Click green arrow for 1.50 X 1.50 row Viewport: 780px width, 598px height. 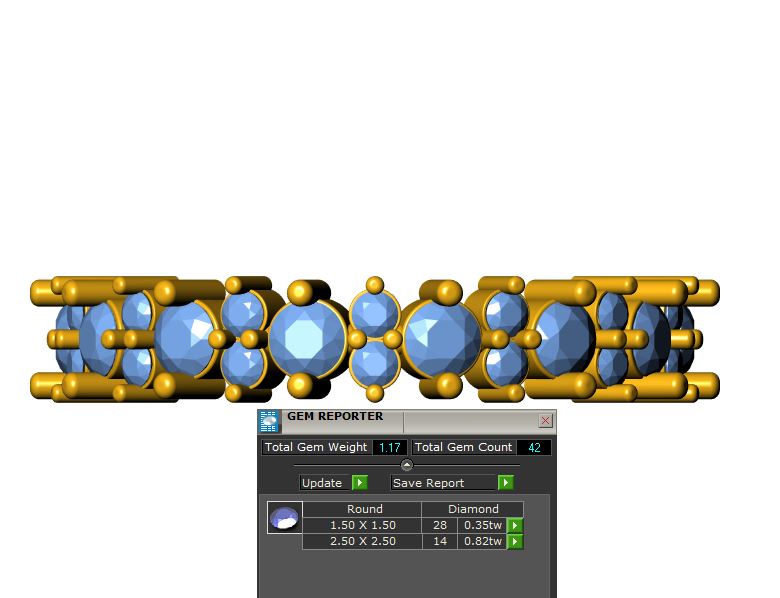click(515, 525)
